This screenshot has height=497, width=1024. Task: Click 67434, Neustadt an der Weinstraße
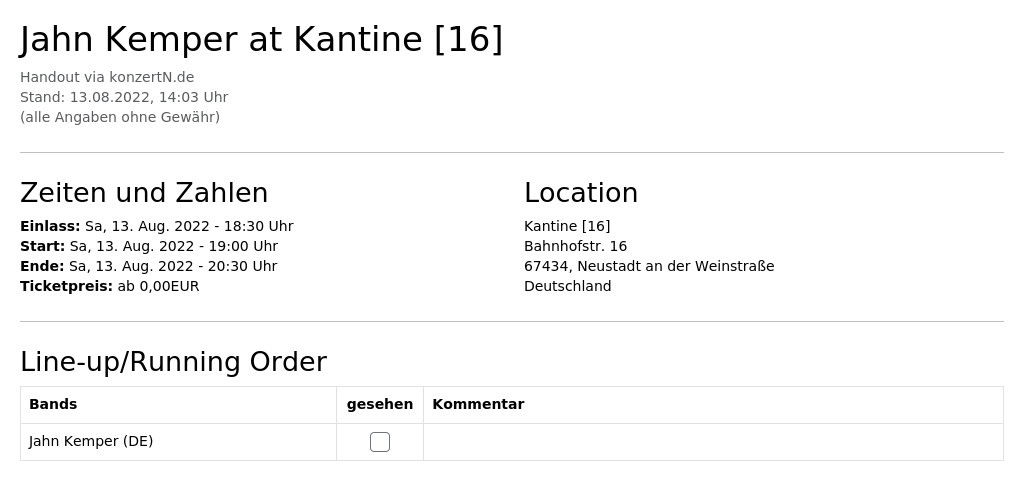click(x=649, y=266)
